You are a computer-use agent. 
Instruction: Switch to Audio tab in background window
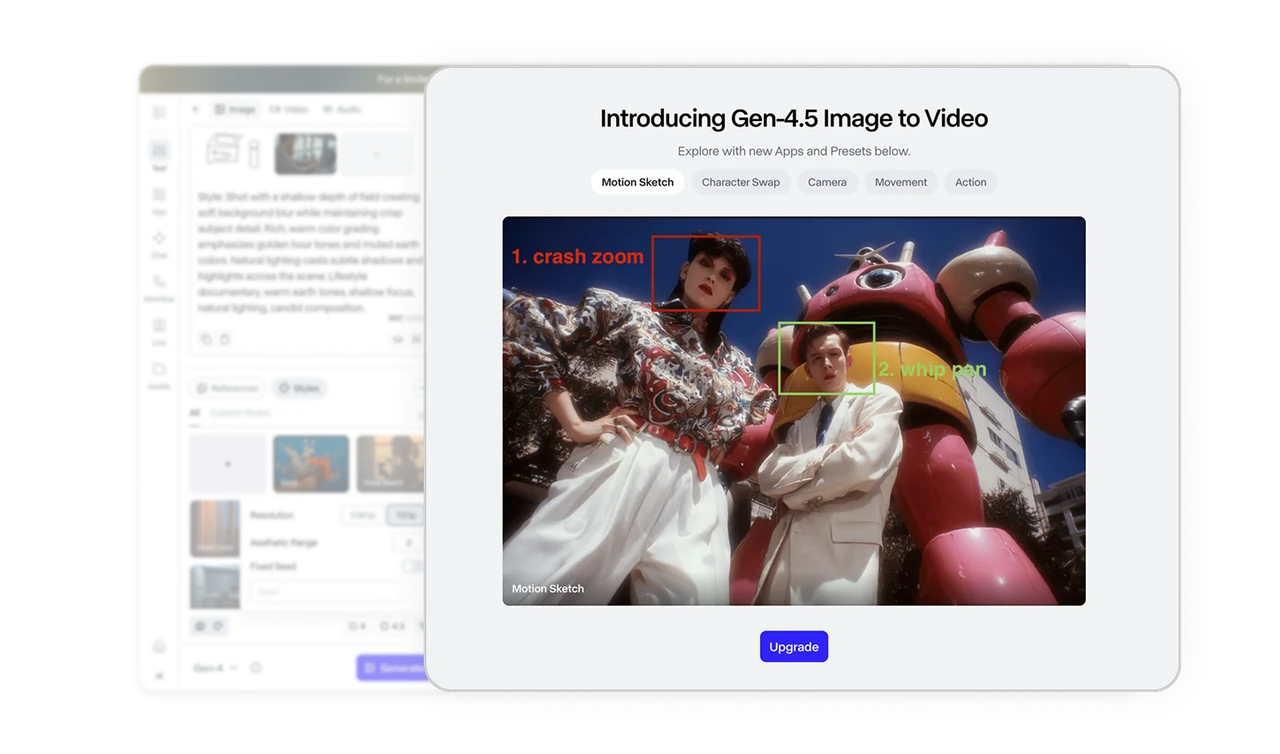tap(342, 109)
